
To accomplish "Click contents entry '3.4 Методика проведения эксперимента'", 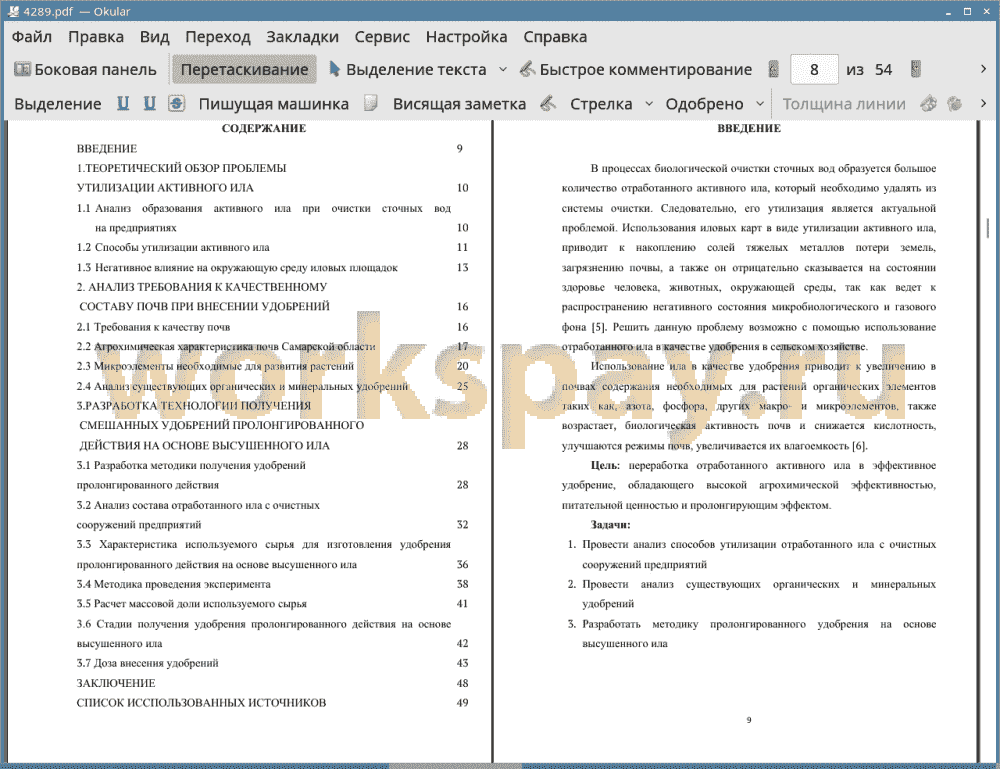I will (173, 584).
